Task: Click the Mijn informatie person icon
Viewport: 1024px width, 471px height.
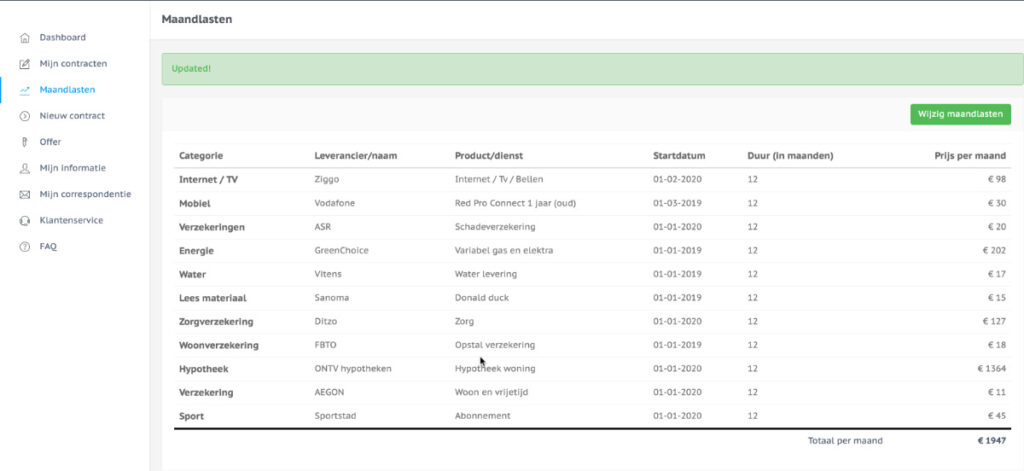Action: coord(25,169)
